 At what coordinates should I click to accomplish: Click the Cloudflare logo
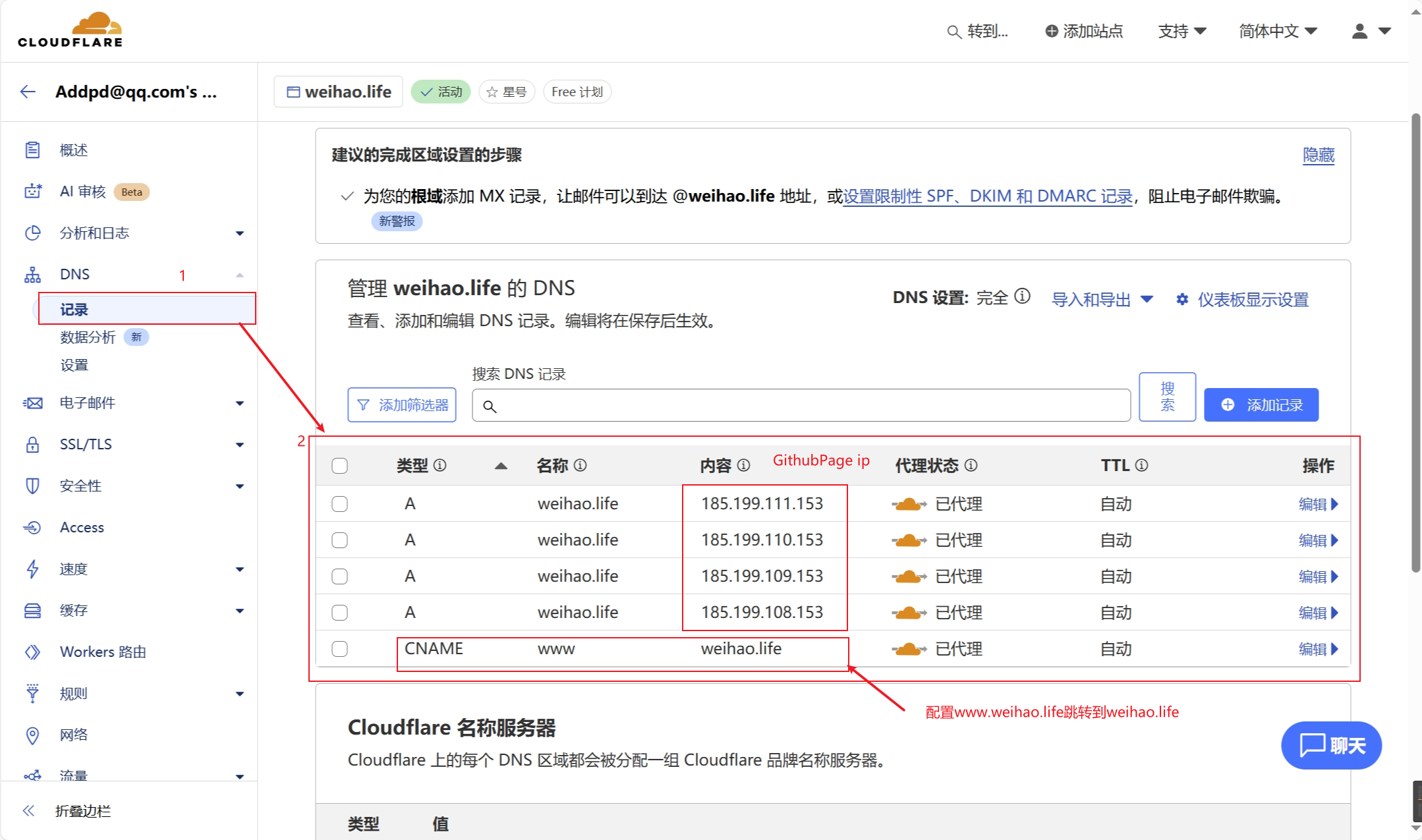(x=71, y=30)
